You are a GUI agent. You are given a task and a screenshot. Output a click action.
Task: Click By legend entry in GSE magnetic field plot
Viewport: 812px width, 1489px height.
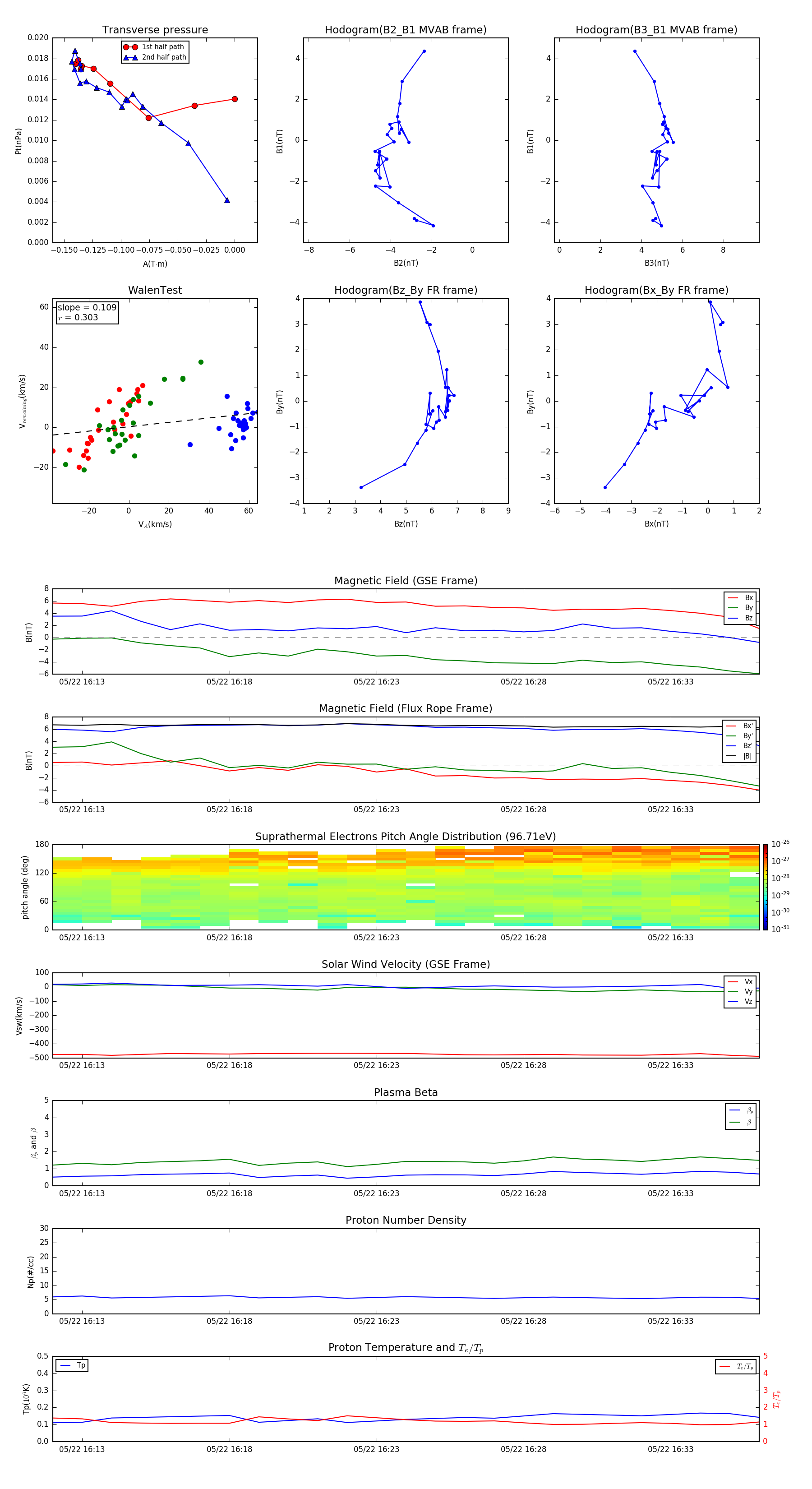pos(741,607)
